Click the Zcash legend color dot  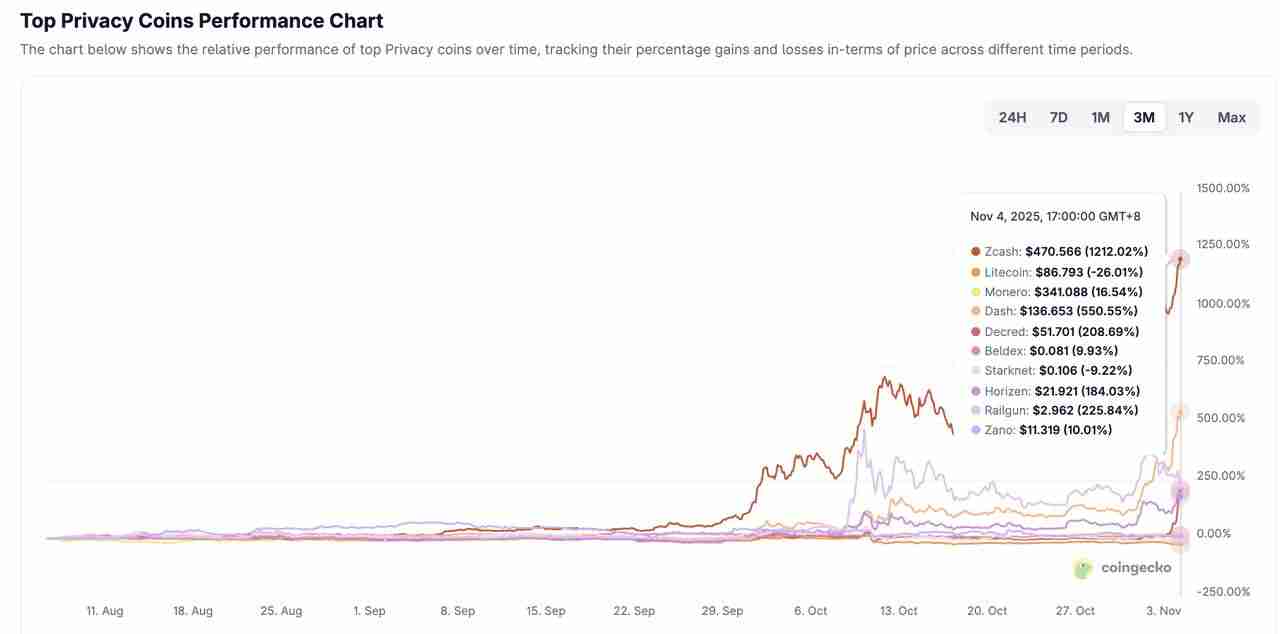(975, 251)
